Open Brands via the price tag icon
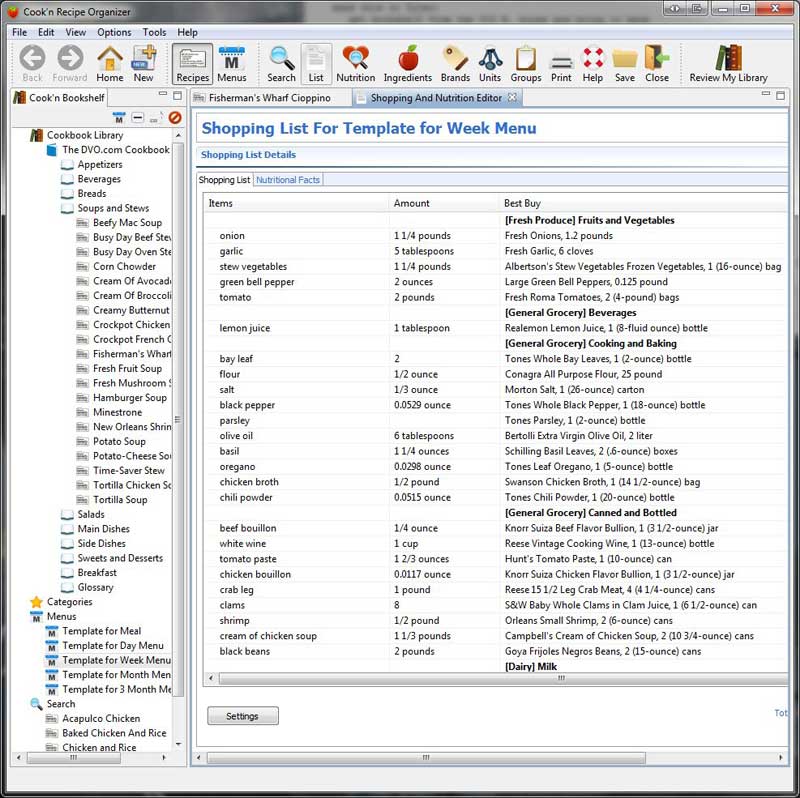The width and height of the screenshot is (800, 798). [x=455, y=63]
